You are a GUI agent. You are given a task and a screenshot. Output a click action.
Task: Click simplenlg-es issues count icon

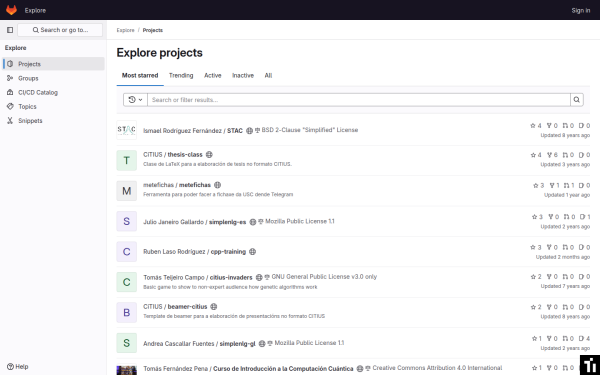coord(582,217)
